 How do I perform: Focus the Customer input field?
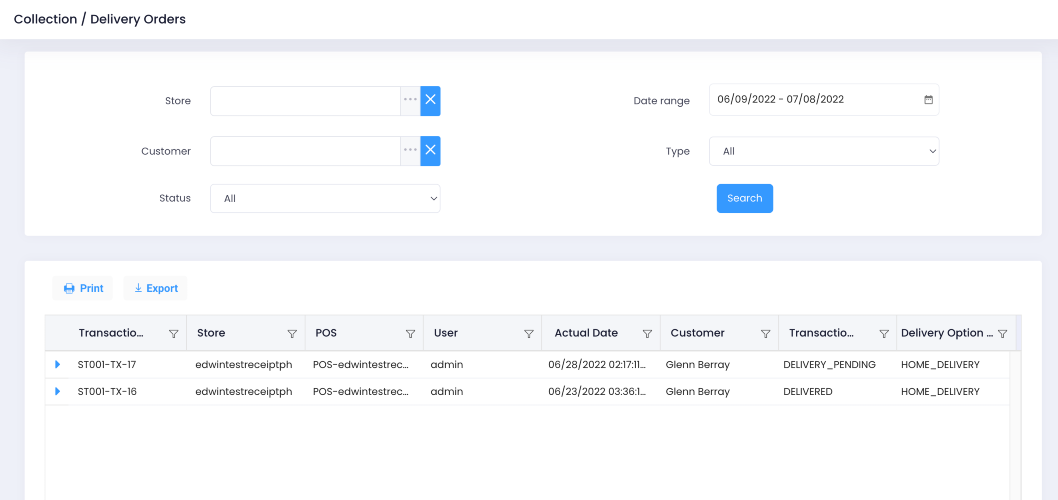[x=305, y=151]
